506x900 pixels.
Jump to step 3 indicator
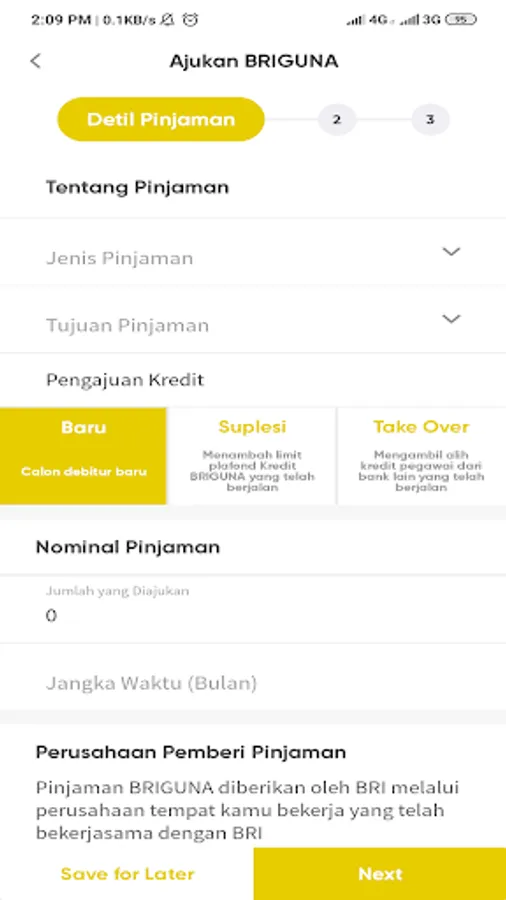point(430,119)
